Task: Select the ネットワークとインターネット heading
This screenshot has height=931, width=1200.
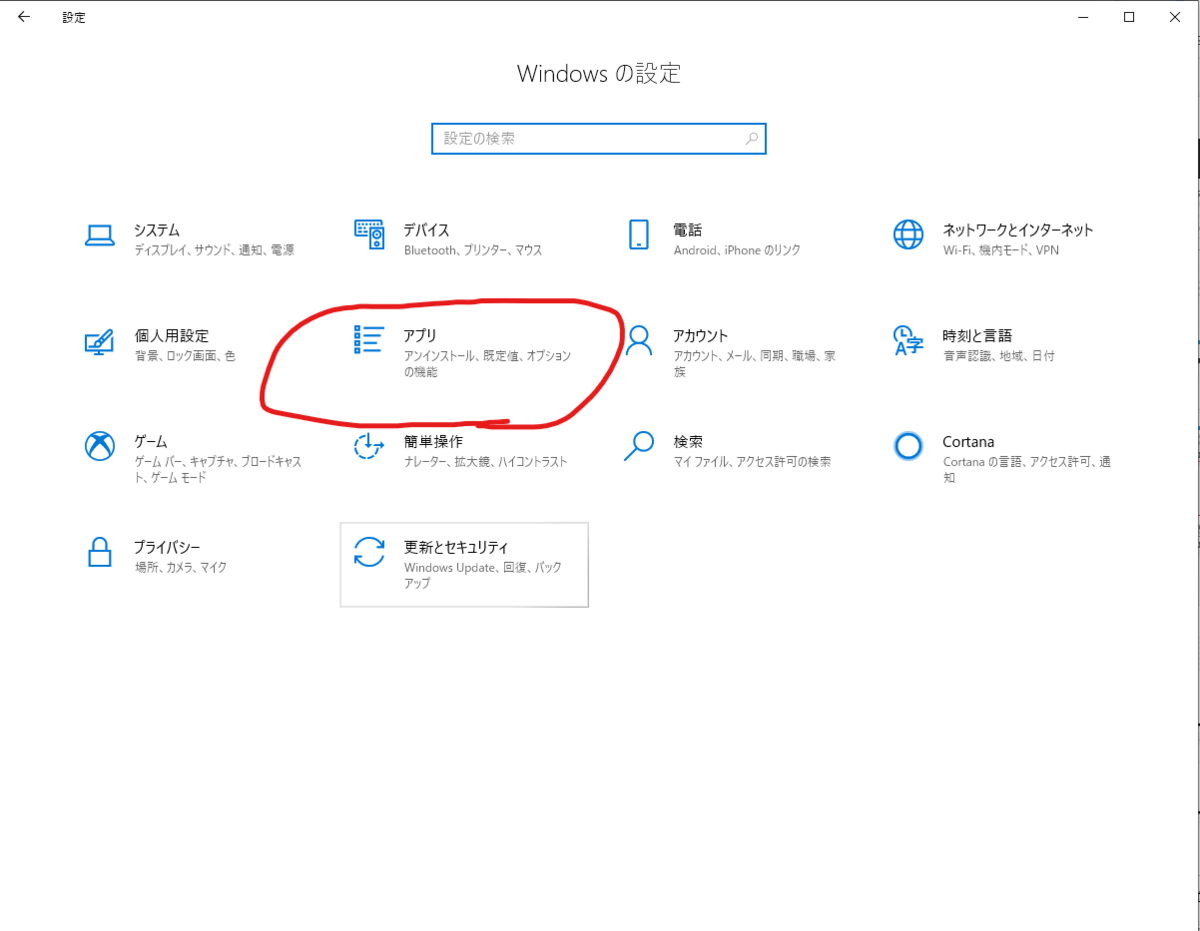Action: [x=1018, y=229]
